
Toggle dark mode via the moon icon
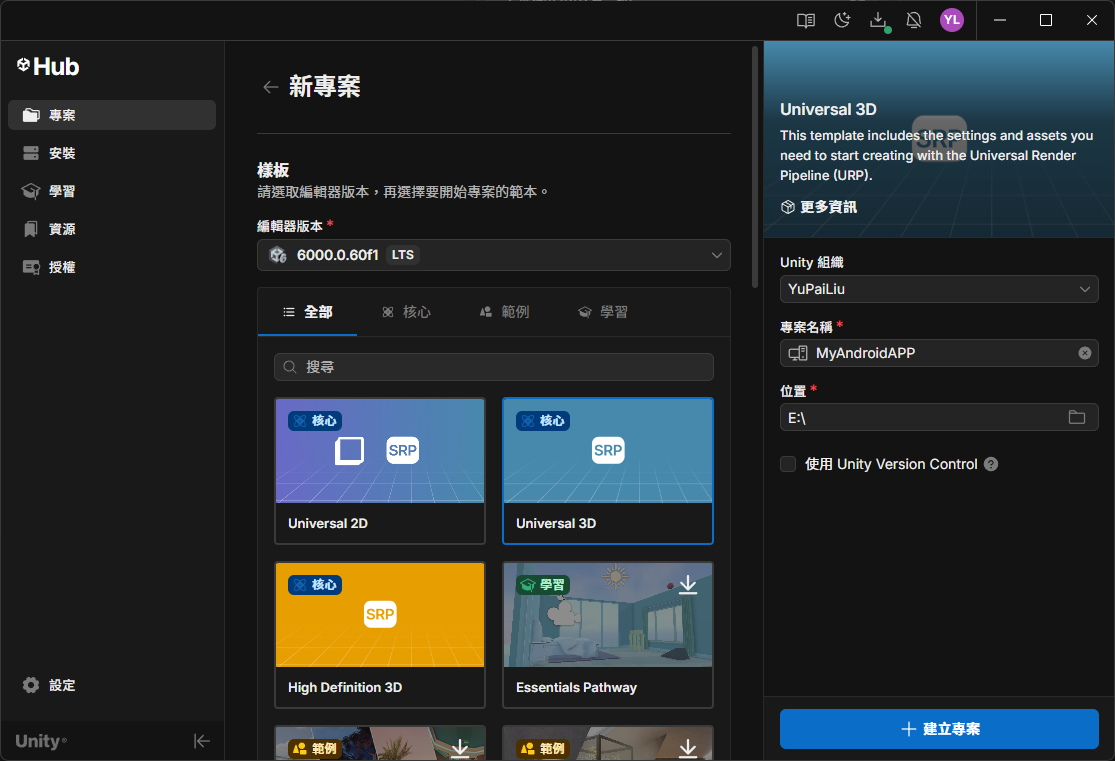click(x=841, y=19)
